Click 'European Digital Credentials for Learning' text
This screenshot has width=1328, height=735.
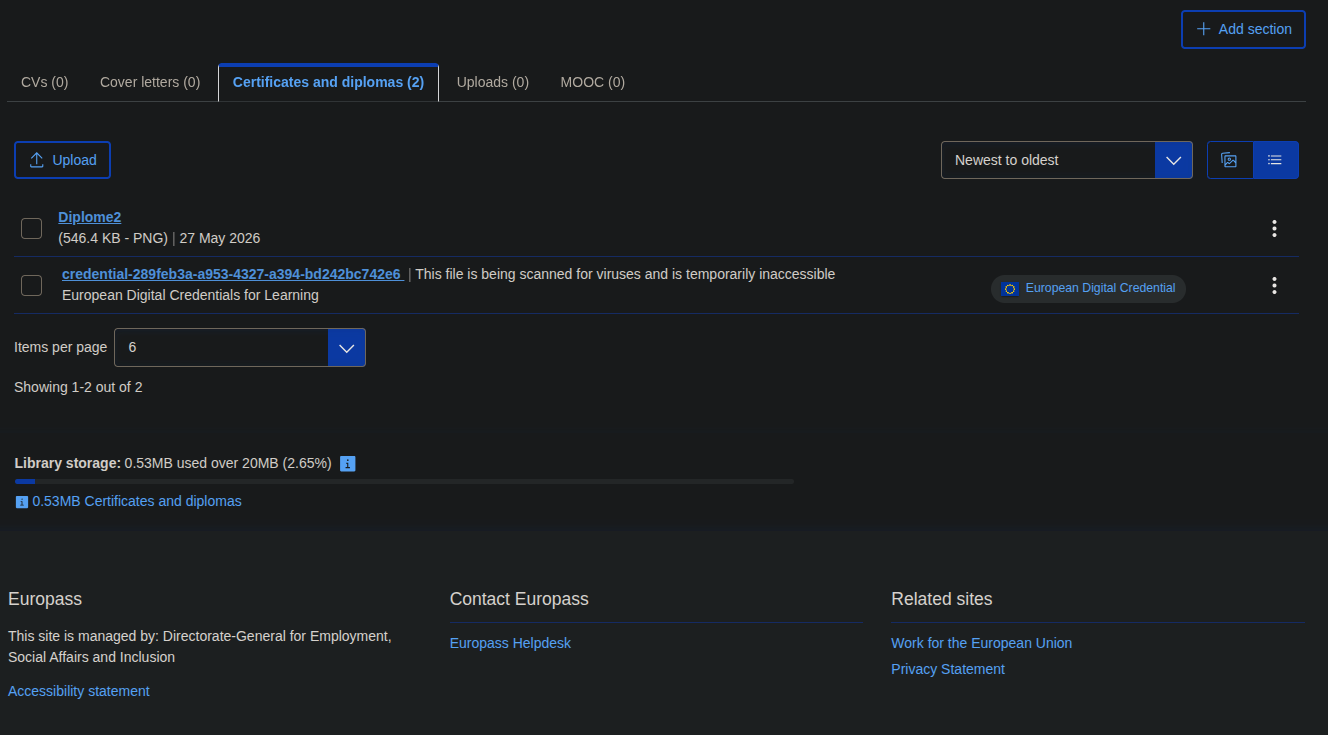190,295
